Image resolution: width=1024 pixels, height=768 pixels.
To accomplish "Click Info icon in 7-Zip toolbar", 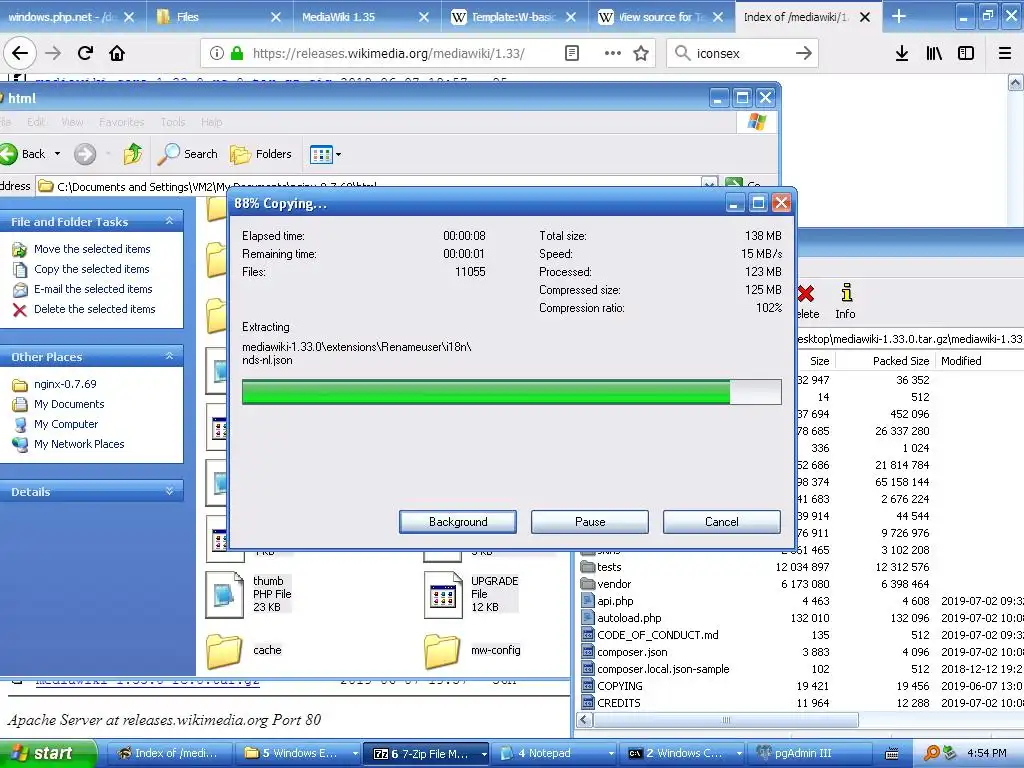I will pyautogui.click(x=846, y=301).
